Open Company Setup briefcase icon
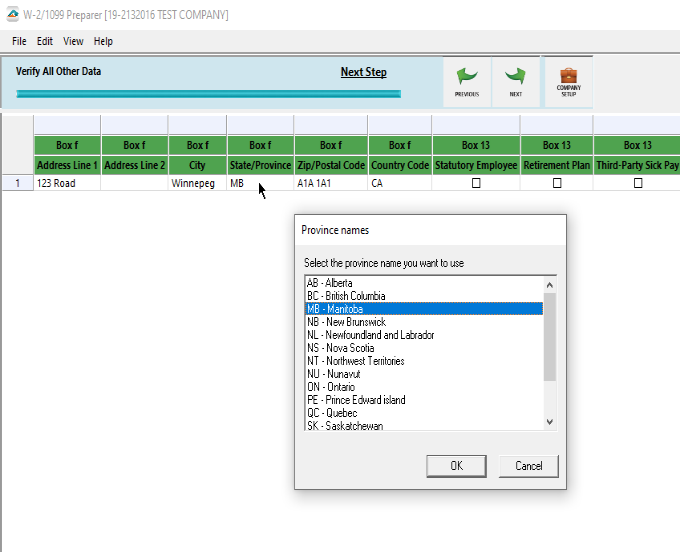The width and height of the screenshot is (680, 552). point(568,77)
